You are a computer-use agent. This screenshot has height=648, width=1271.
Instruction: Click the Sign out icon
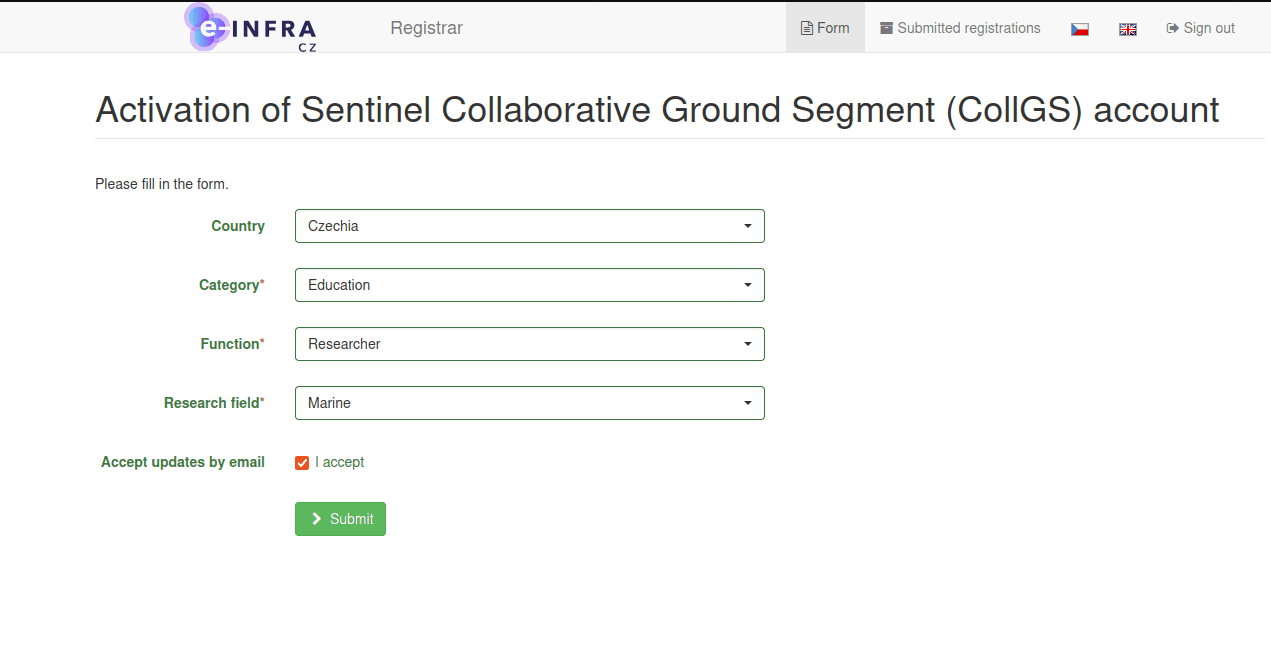click(1172, 28)
